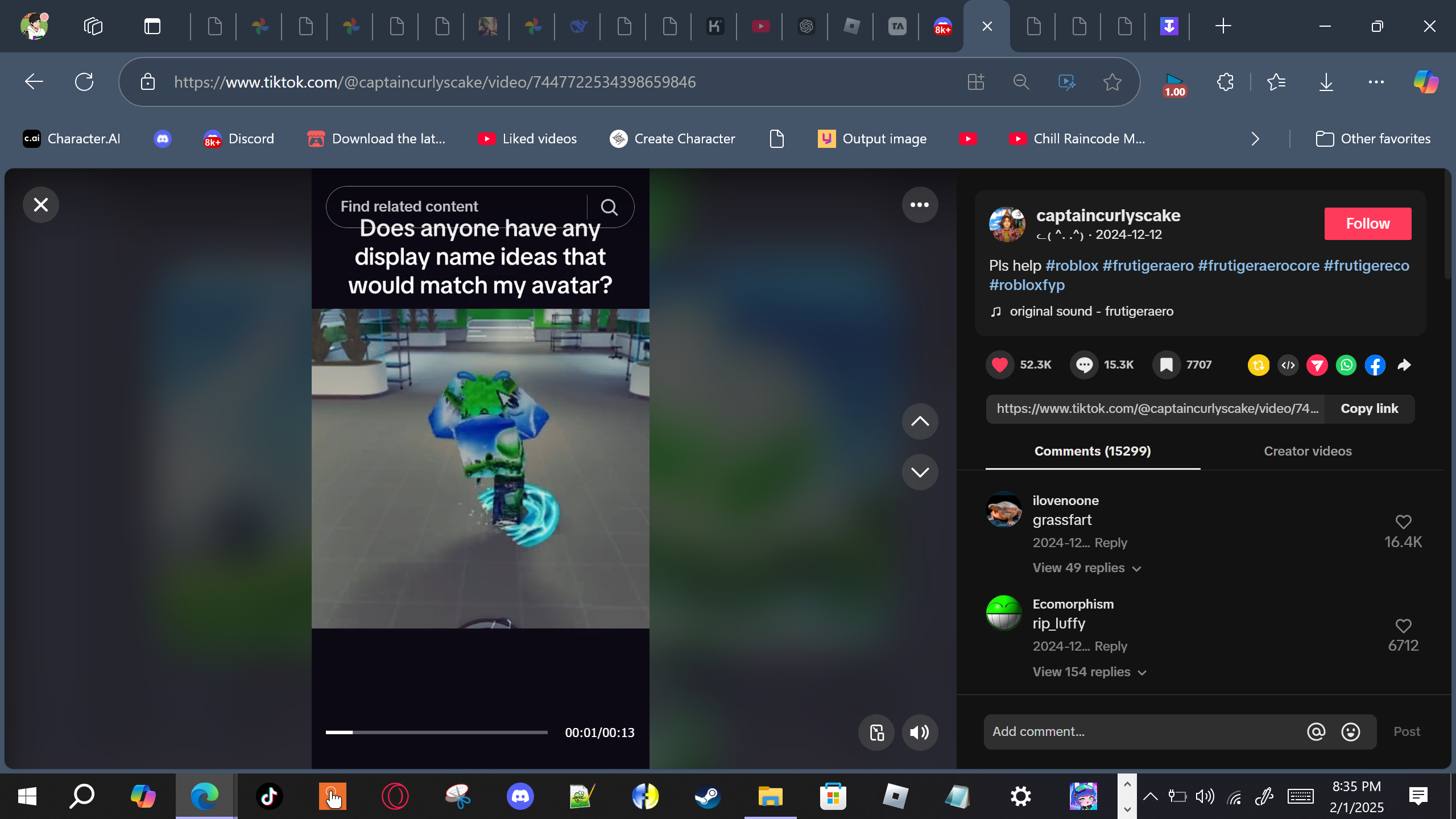1456x819 pixels.
Task: Open the comments bubble icon showing 15.3K
Action: point(1084,365)
